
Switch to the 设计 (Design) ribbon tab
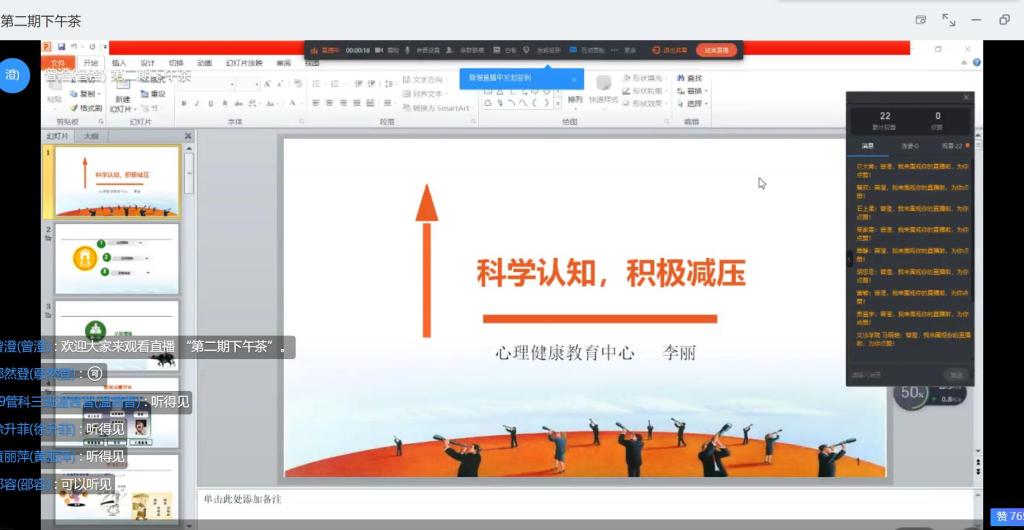148,63
